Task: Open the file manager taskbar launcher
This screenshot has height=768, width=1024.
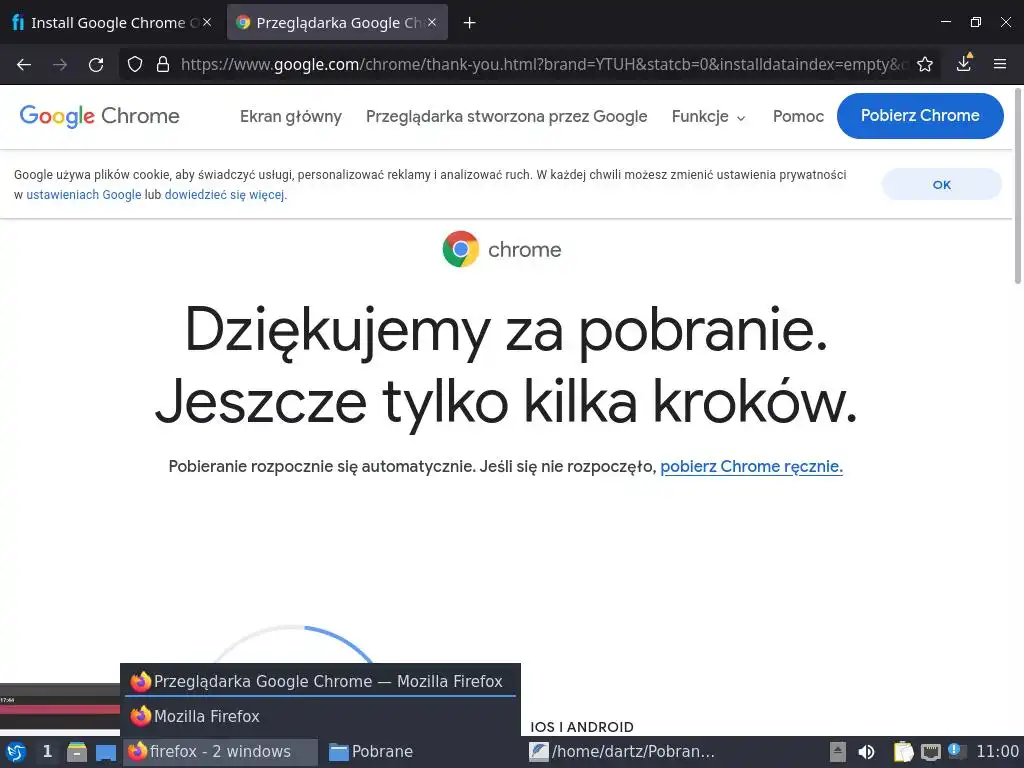Action: click(x=77, y=752)
